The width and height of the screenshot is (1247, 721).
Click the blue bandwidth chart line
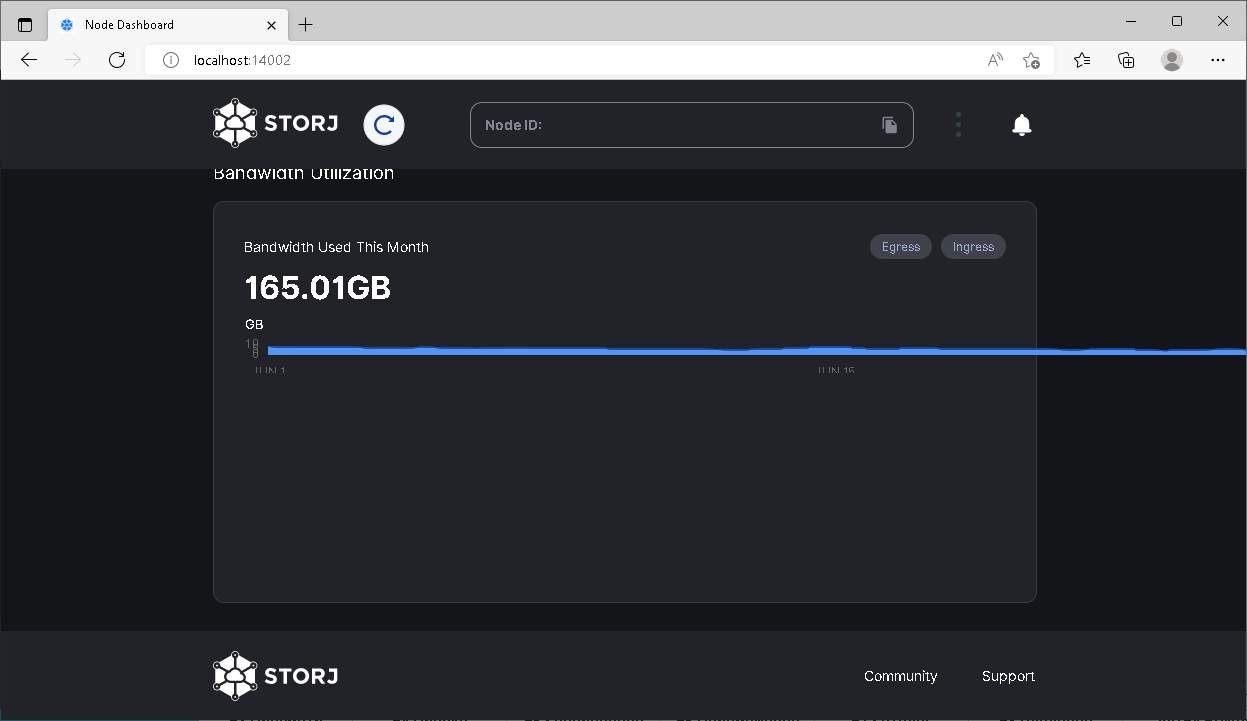point(757,351)
